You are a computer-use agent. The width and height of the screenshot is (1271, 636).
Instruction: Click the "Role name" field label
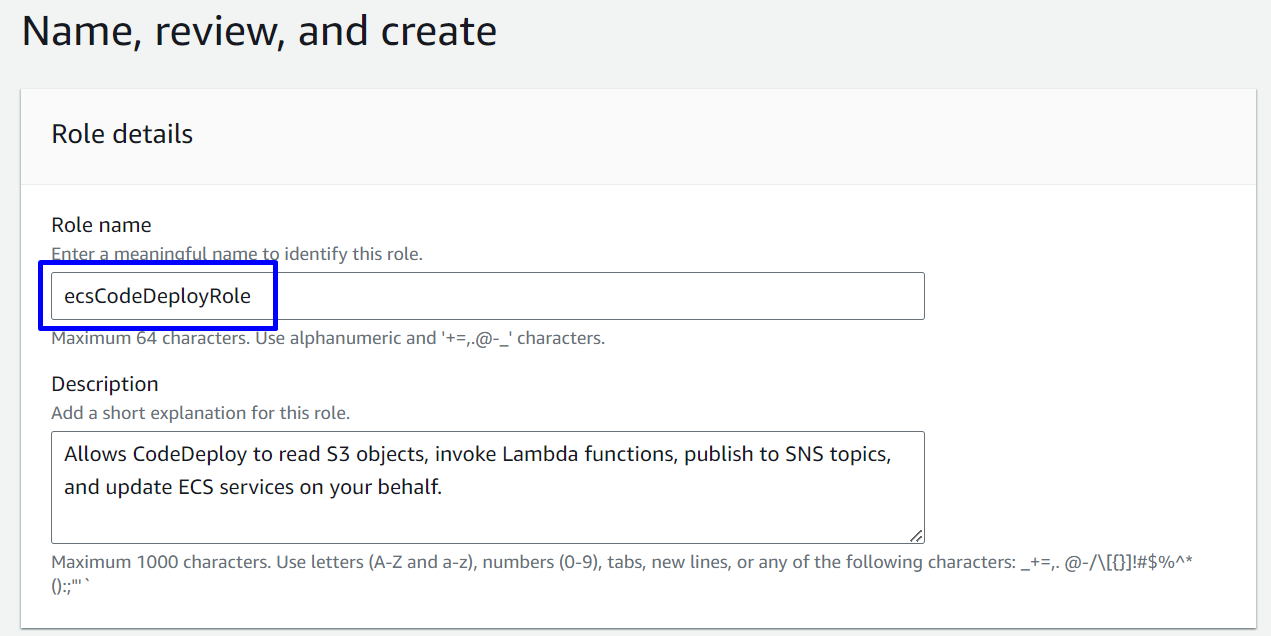[x=101, y=225]
